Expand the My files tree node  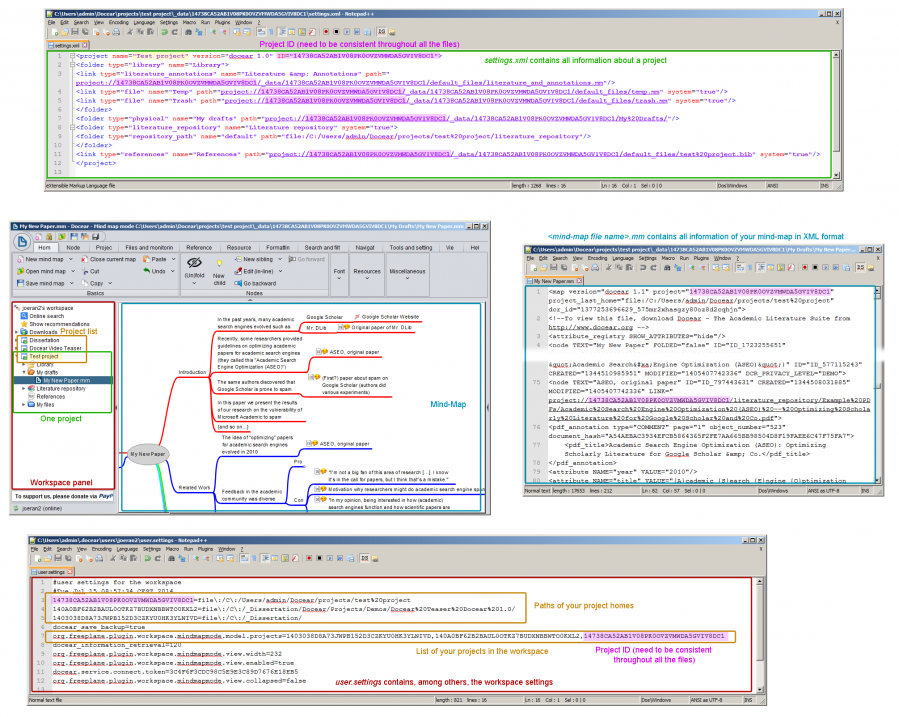click(24, 404)
